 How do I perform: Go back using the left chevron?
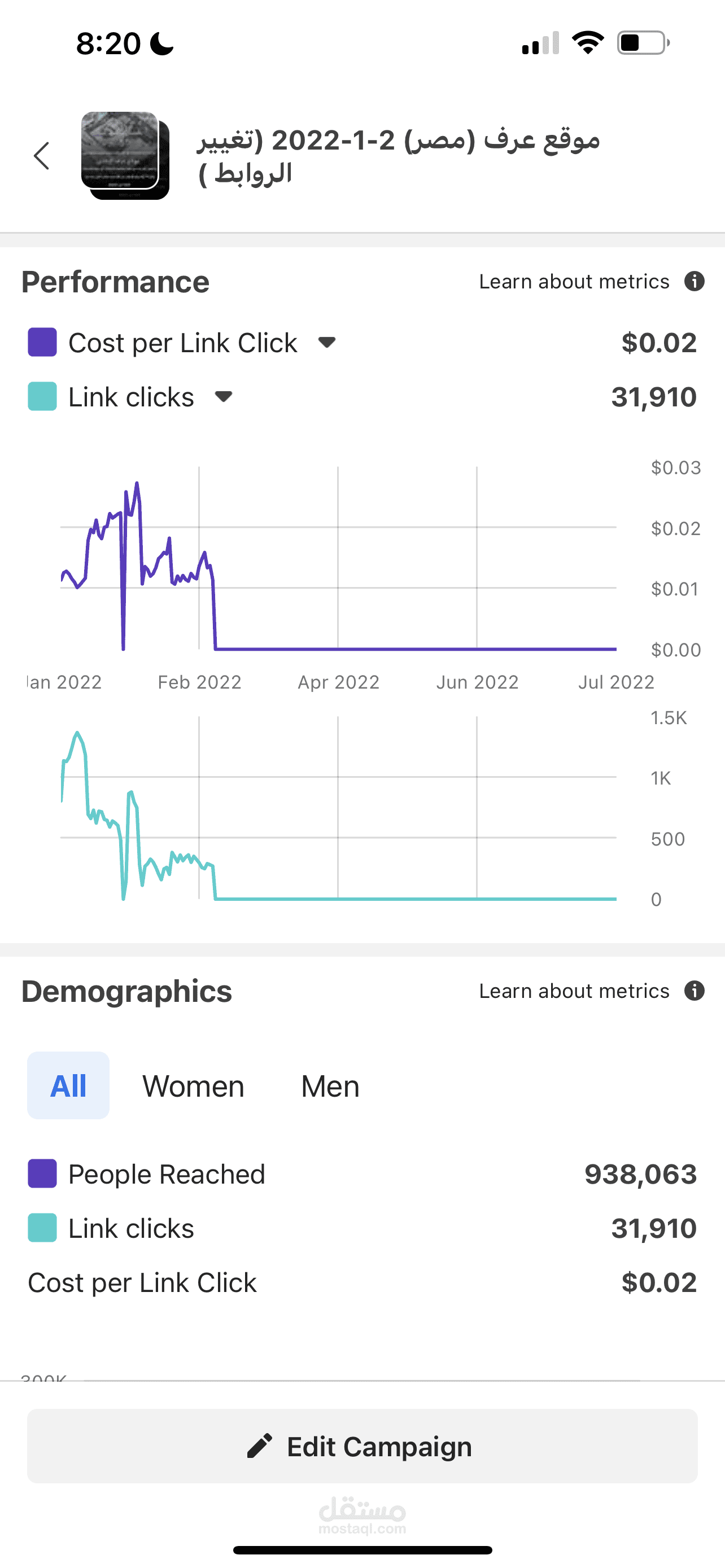(x=41, y=156)
